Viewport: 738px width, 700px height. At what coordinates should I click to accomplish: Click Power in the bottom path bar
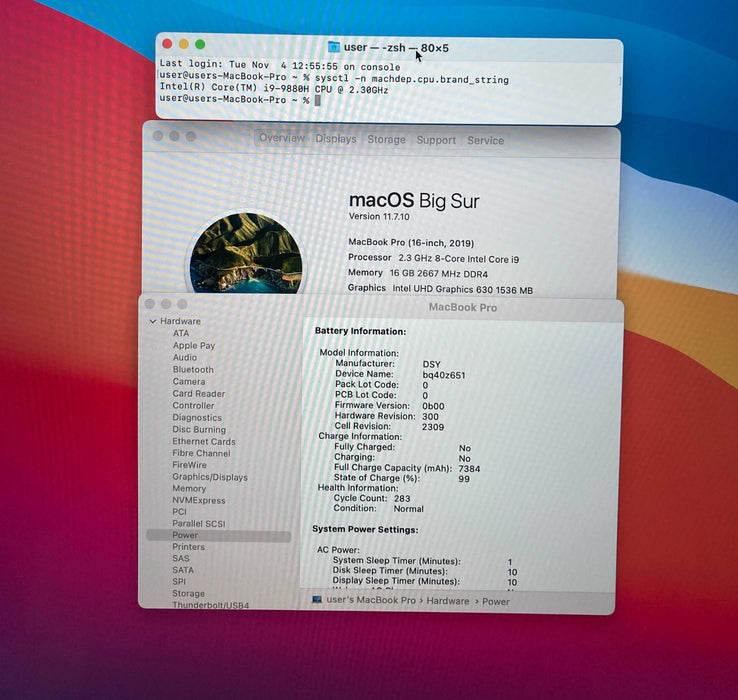pos(496,602)
